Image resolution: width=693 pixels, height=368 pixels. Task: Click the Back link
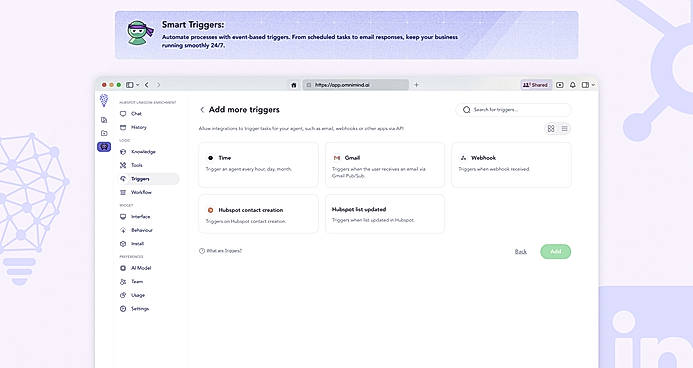(x=521, y=251)
